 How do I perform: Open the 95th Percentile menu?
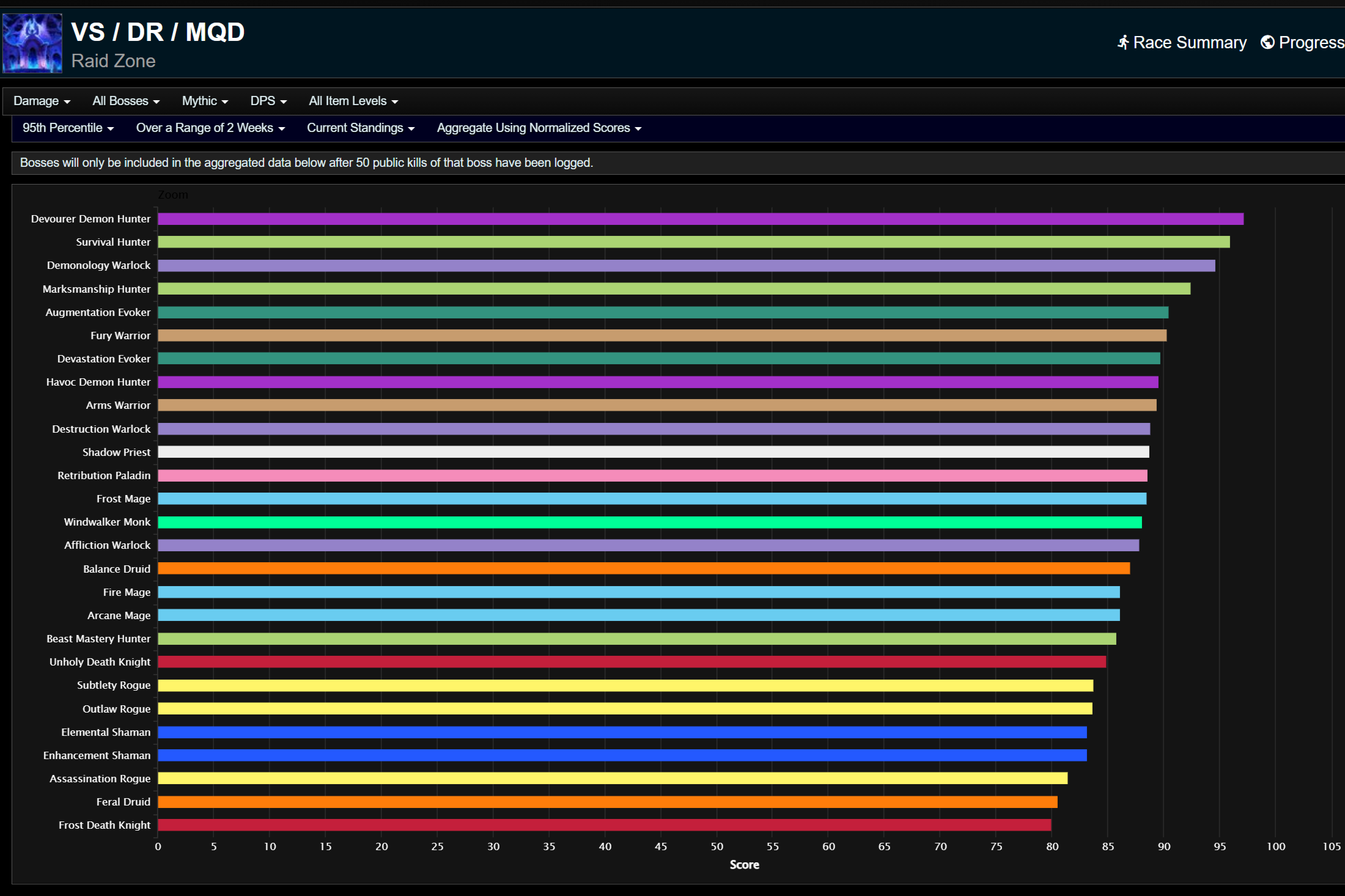(x=68, y=128)
